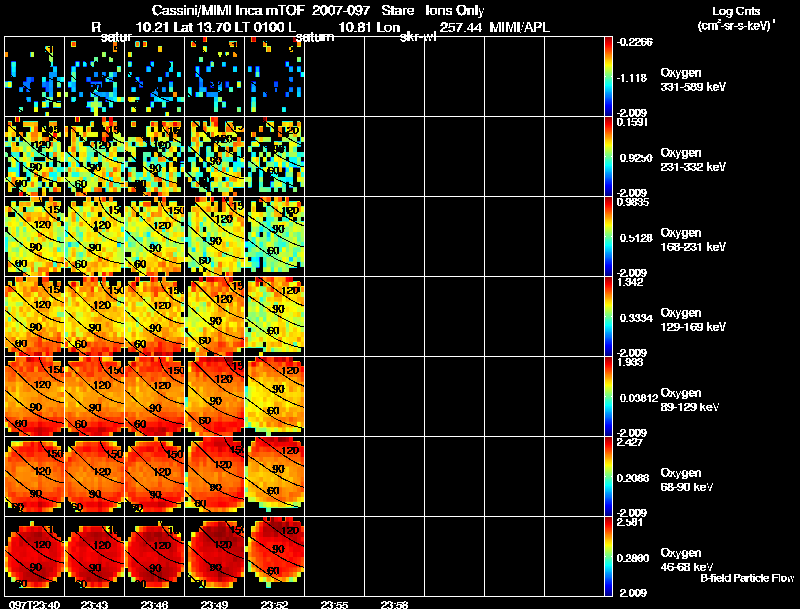Image resolution: width=800 pixels, height=609 pixels.
Task: Click the bottom colorbar for 46-68 keV
Action: click(608, 556)
